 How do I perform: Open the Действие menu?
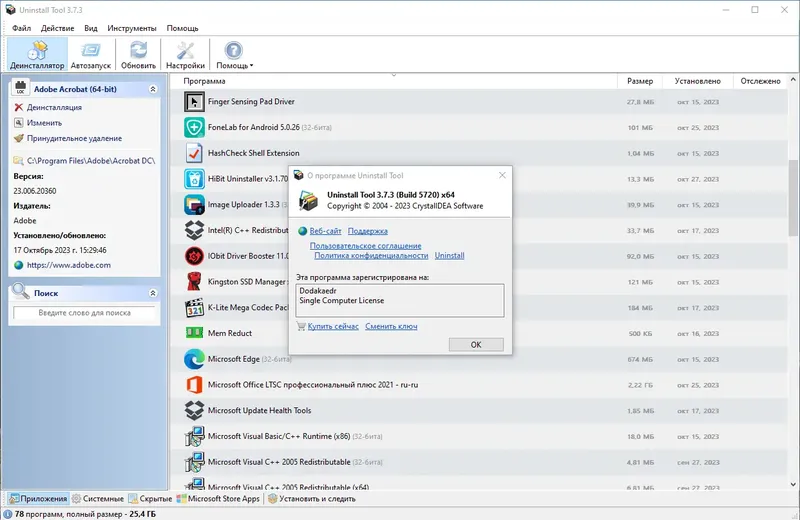57,28
